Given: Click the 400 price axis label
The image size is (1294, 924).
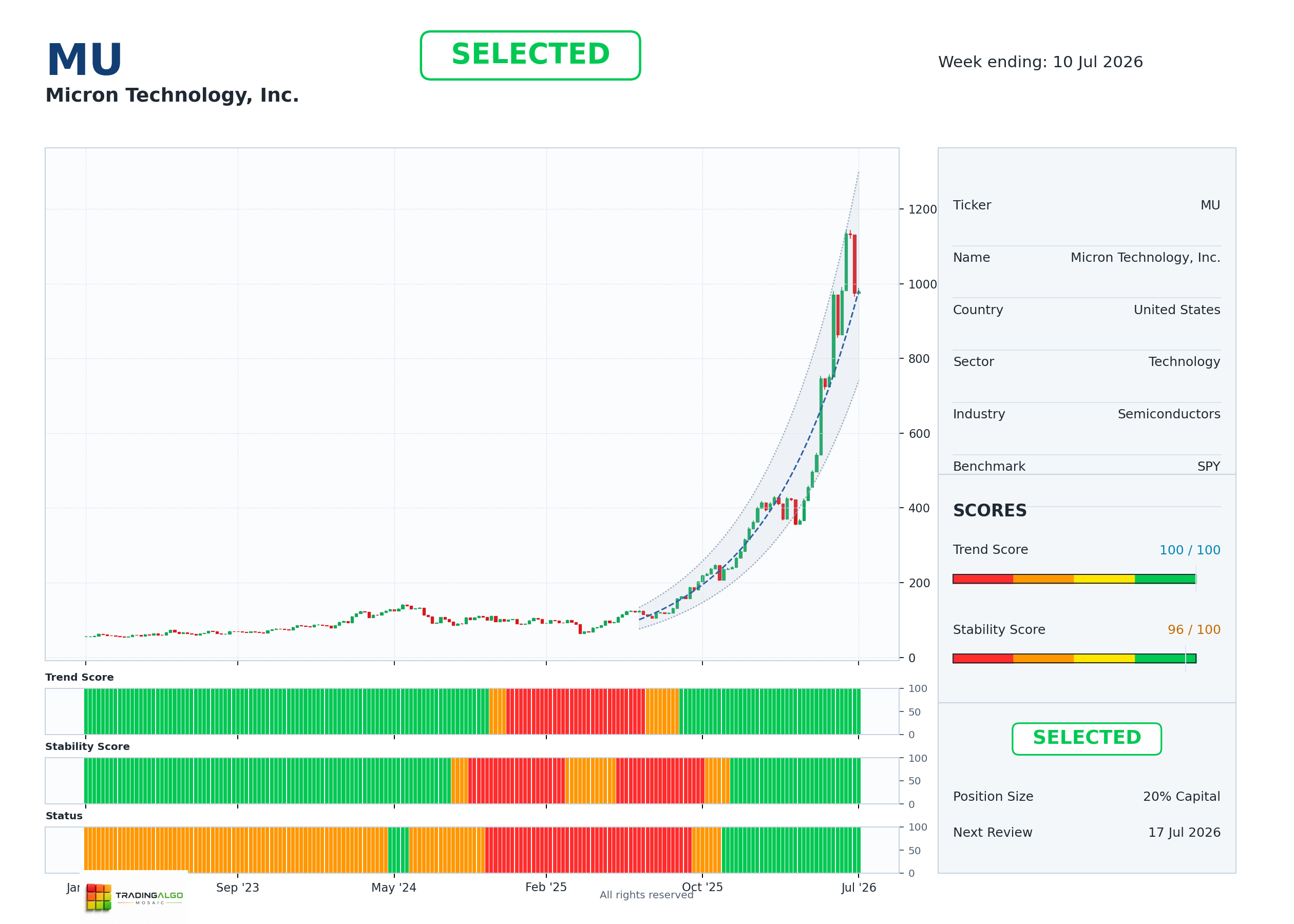Looking at the screenshot, I should tap(919, 508).
